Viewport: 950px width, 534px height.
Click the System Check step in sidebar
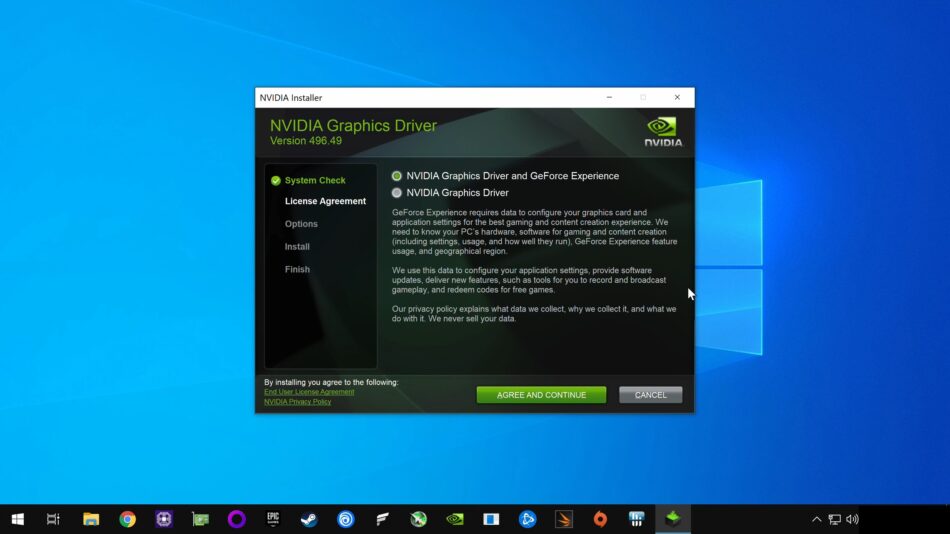tap(314, 181)
